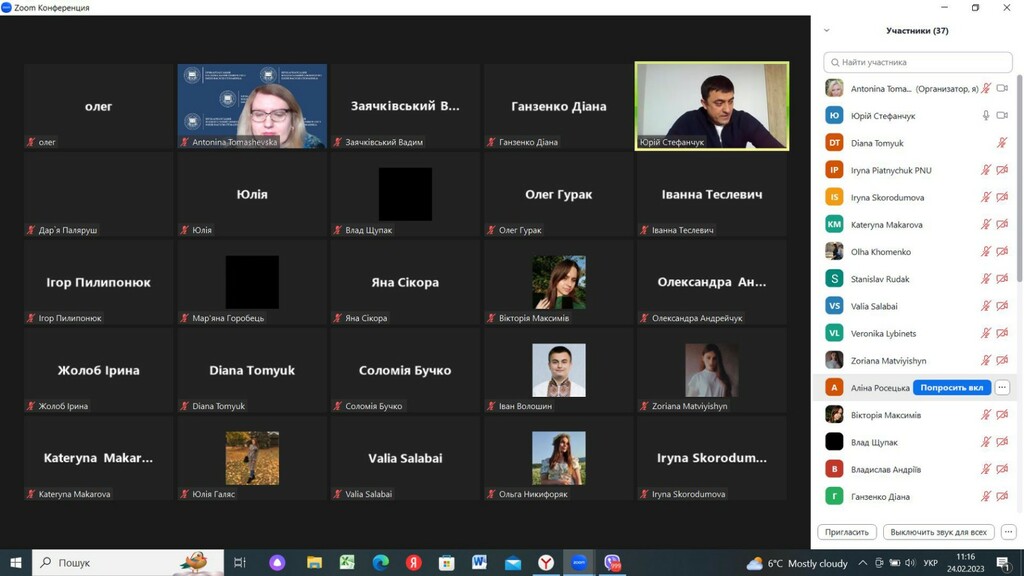Open the three-dots menu beside mute all button
This screenshot has height=576, width=1024.
(1008, 532)
